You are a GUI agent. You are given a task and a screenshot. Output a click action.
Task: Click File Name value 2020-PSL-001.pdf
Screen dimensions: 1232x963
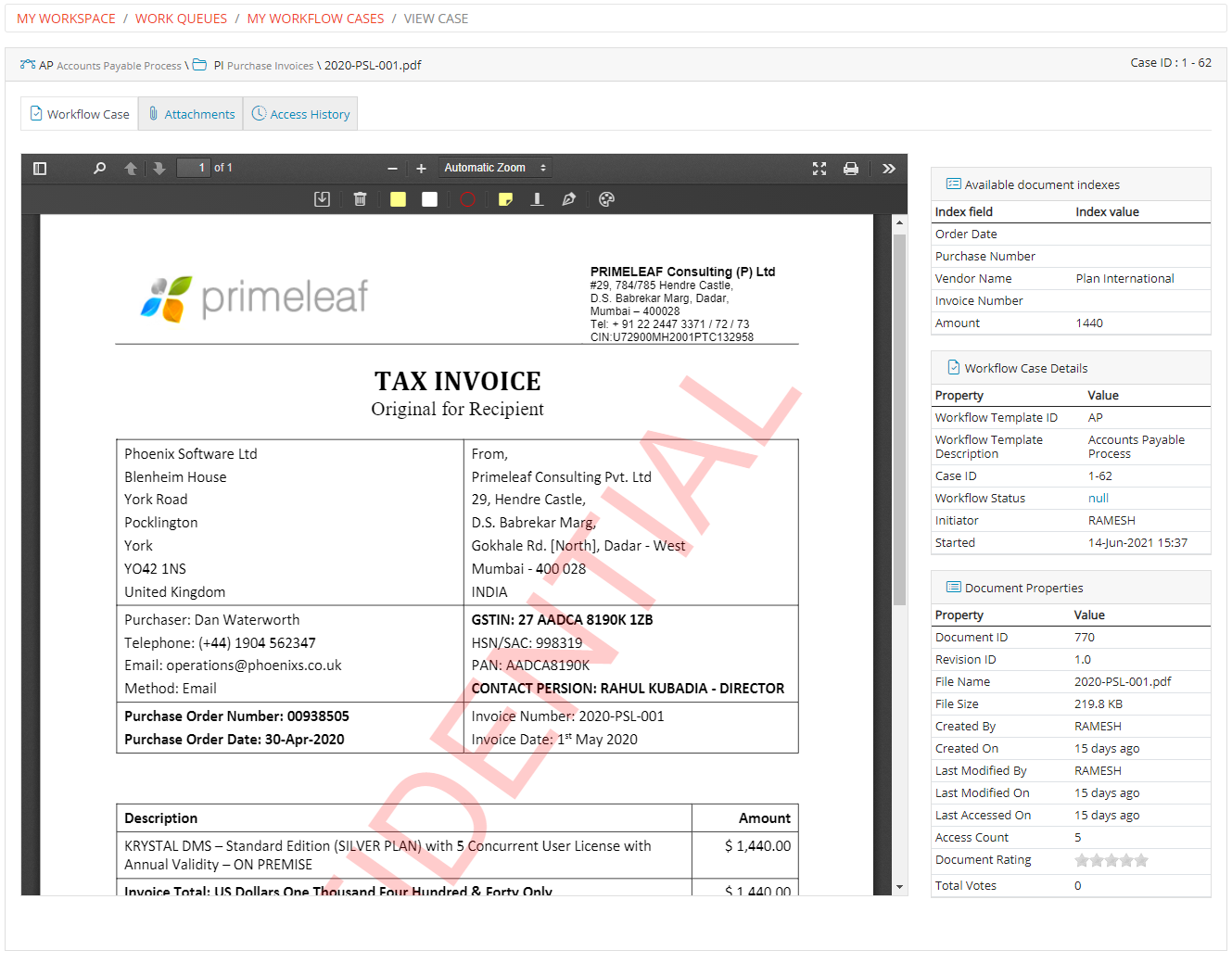pyautogui.click(x=1123, y=682)
